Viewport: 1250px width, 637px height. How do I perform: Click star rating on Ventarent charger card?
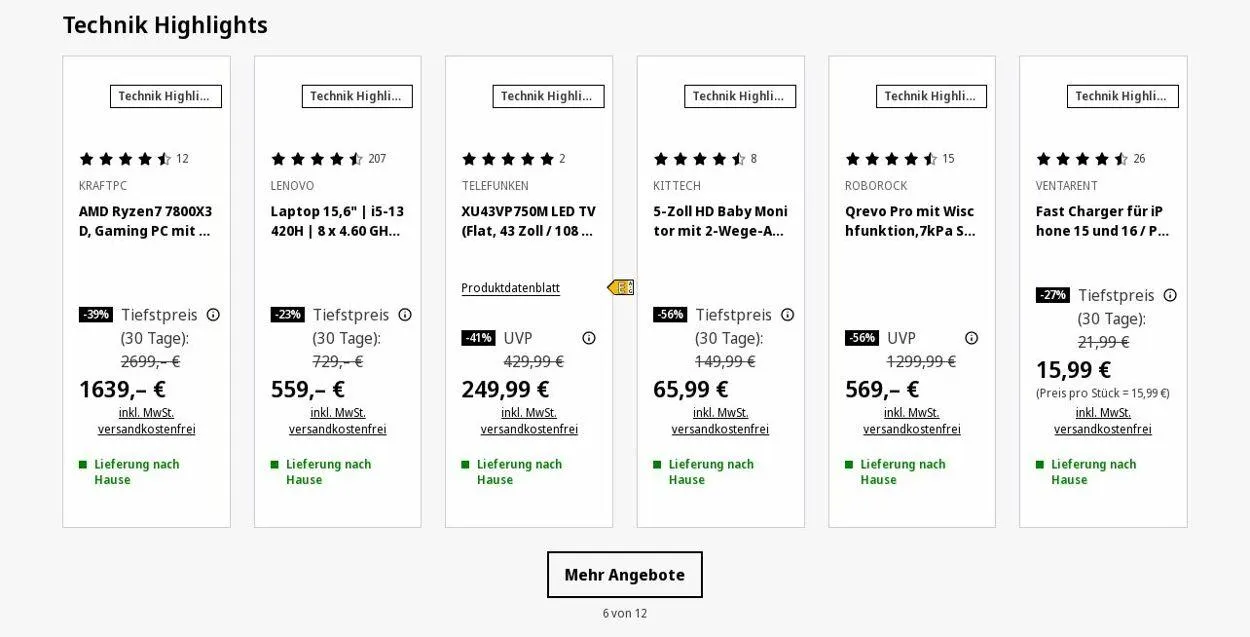[x=1082, y=159]
